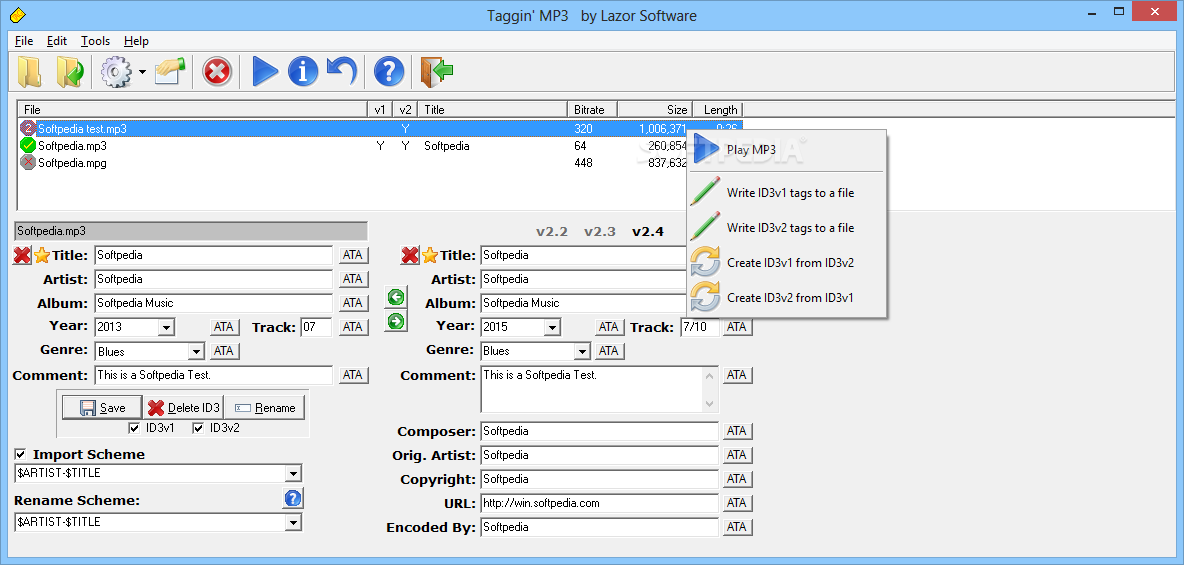Click the Save button
The width and height of the screenshot is (1184, 565).
tap(102, 407)
